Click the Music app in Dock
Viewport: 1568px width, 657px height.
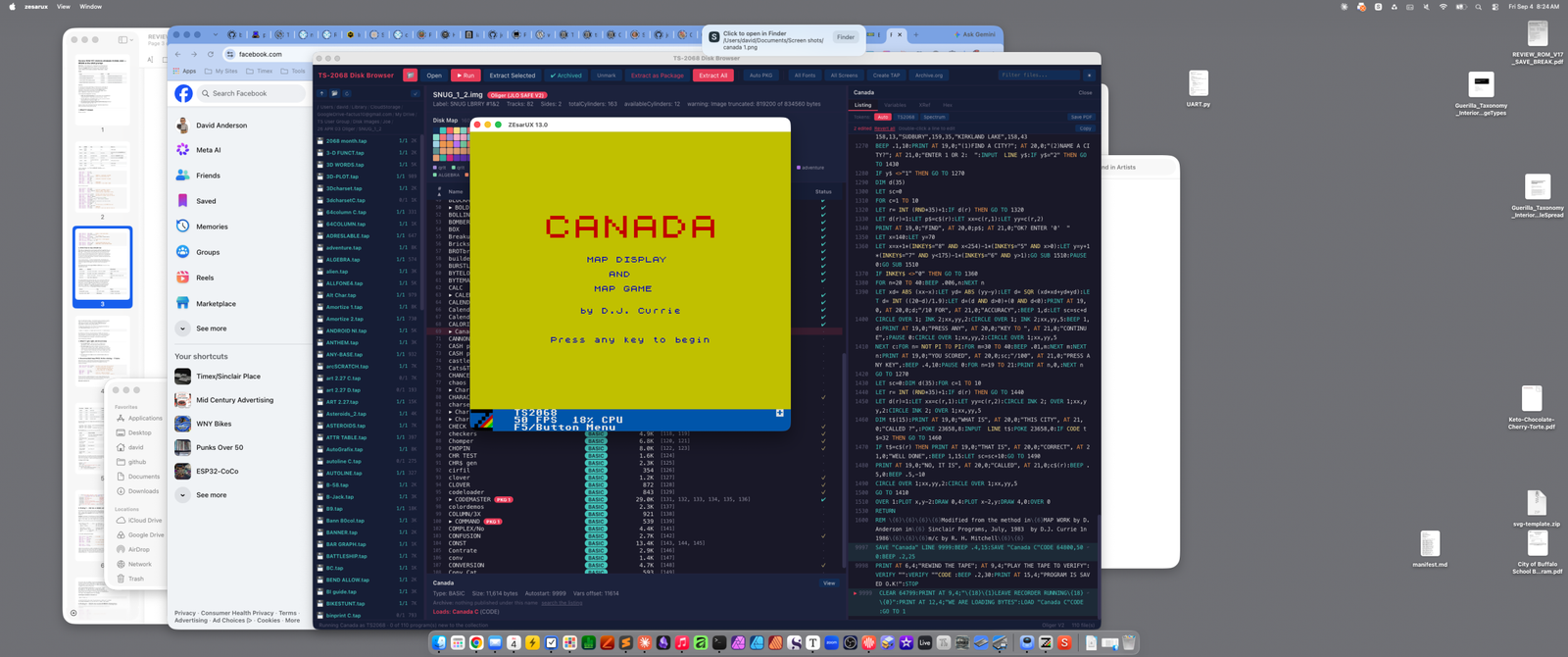pos(682,643)
